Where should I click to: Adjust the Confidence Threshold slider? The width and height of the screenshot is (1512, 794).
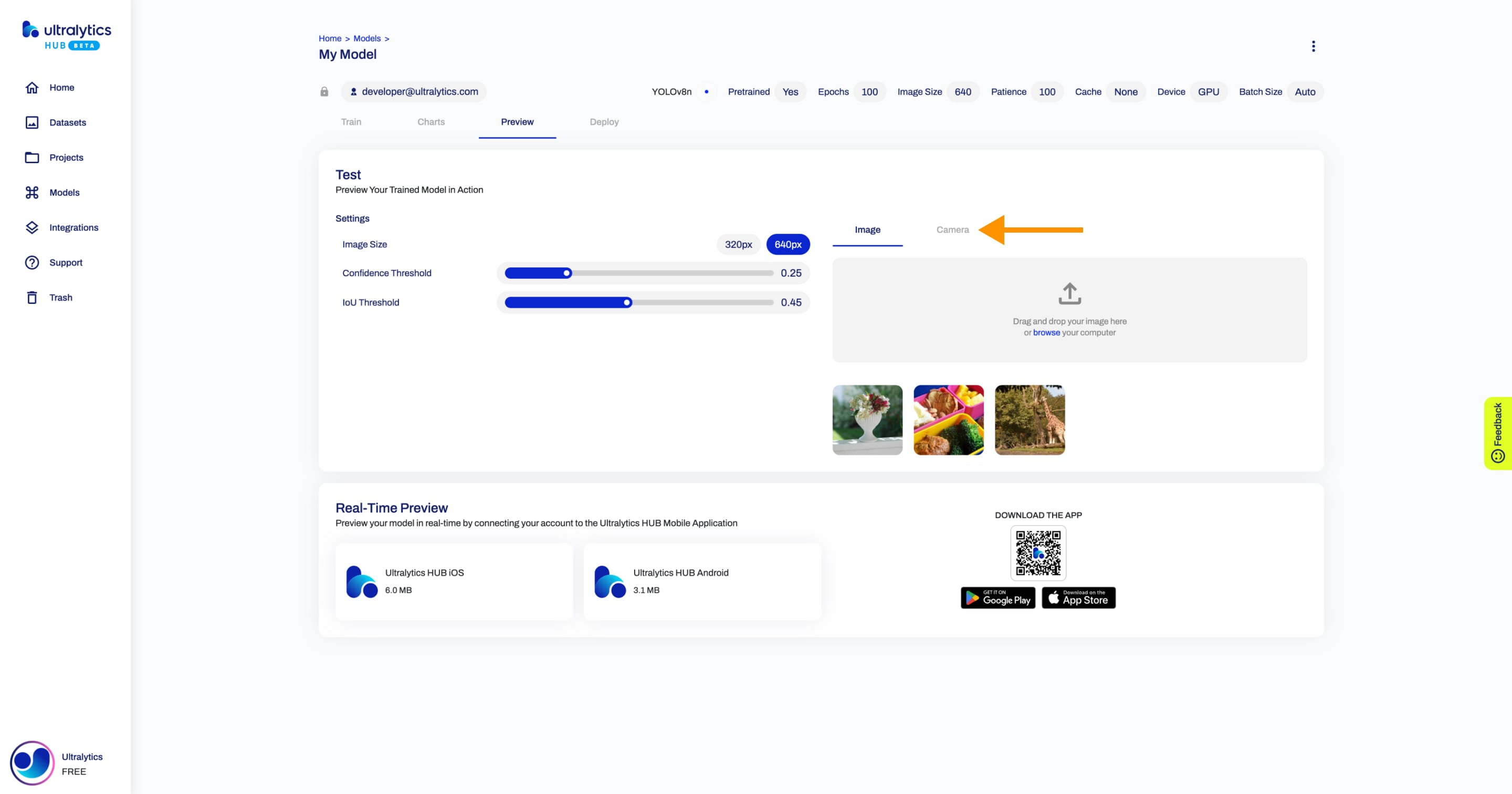[567, 273]
